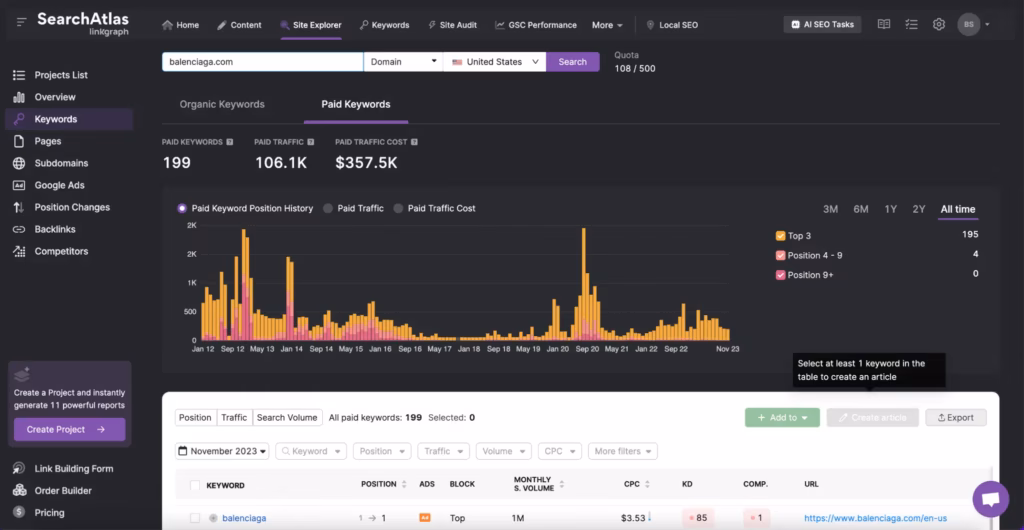Switch to the Organic Keywords tab

[x=222, y=104]
